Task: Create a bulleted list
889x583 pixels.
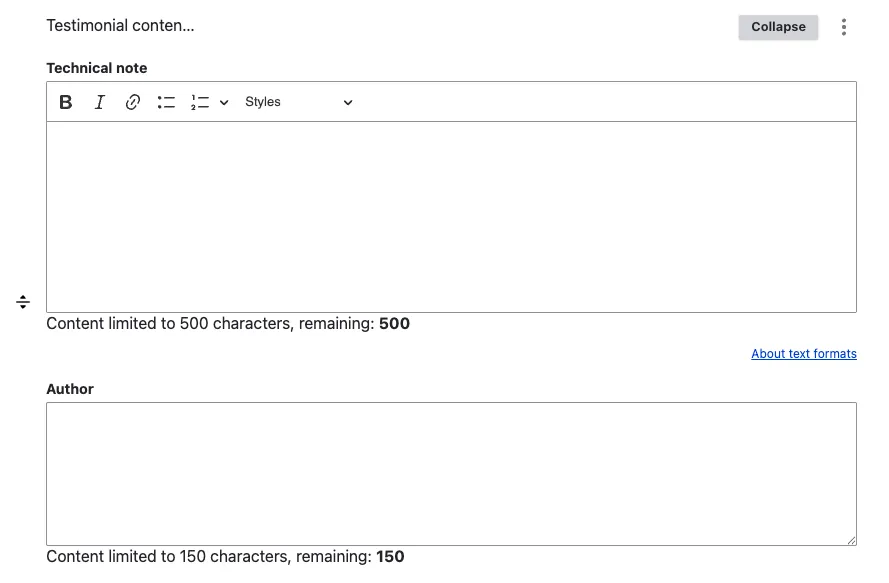Action: (166, 102)
